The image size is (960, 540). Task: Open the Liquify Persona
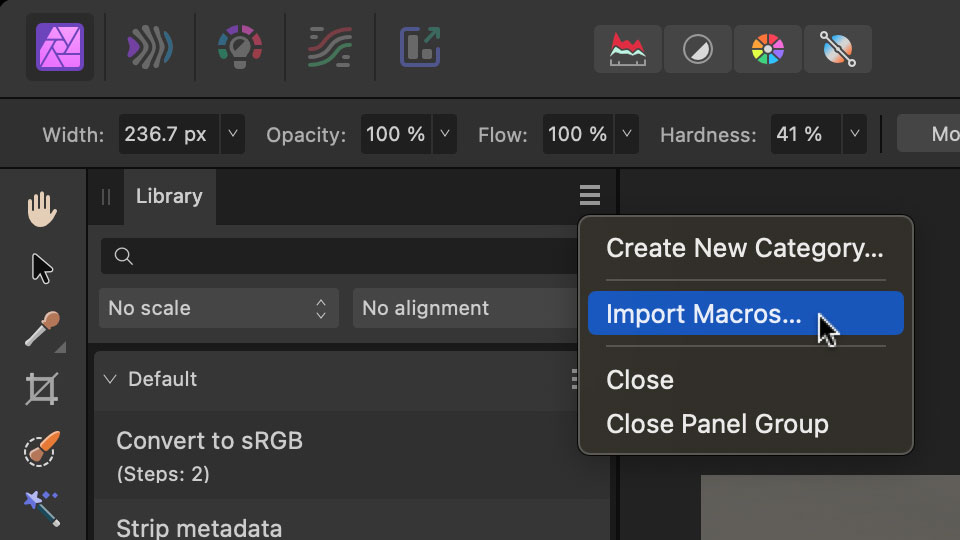coord(149,47)
